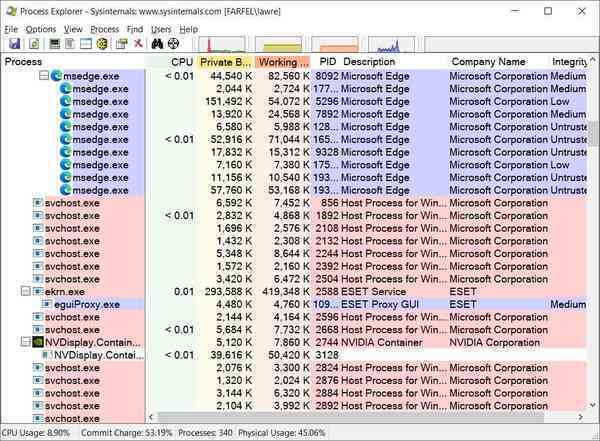This screenshot has width=600, height=441.
Task: Collapse the top msedge.exe process tree
Action: (x=43, y=76)
